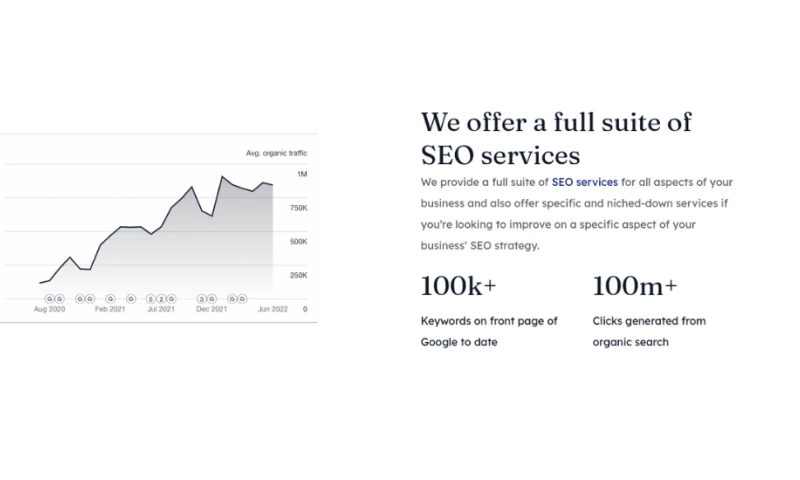
Task: Click the chart marker numbered 5
Action: [150, 298]
